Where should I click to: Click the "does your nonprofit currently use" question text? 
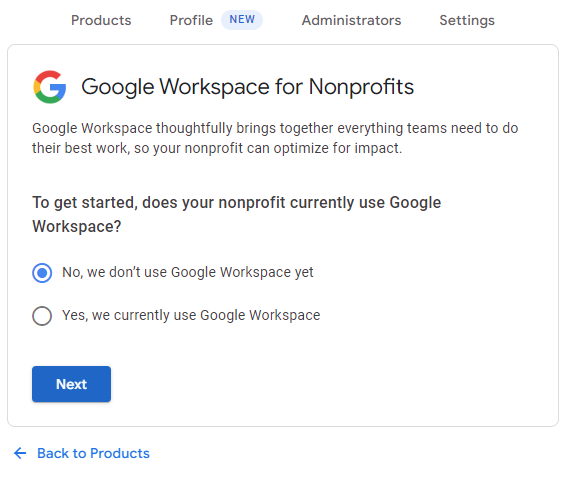(236, 214)
